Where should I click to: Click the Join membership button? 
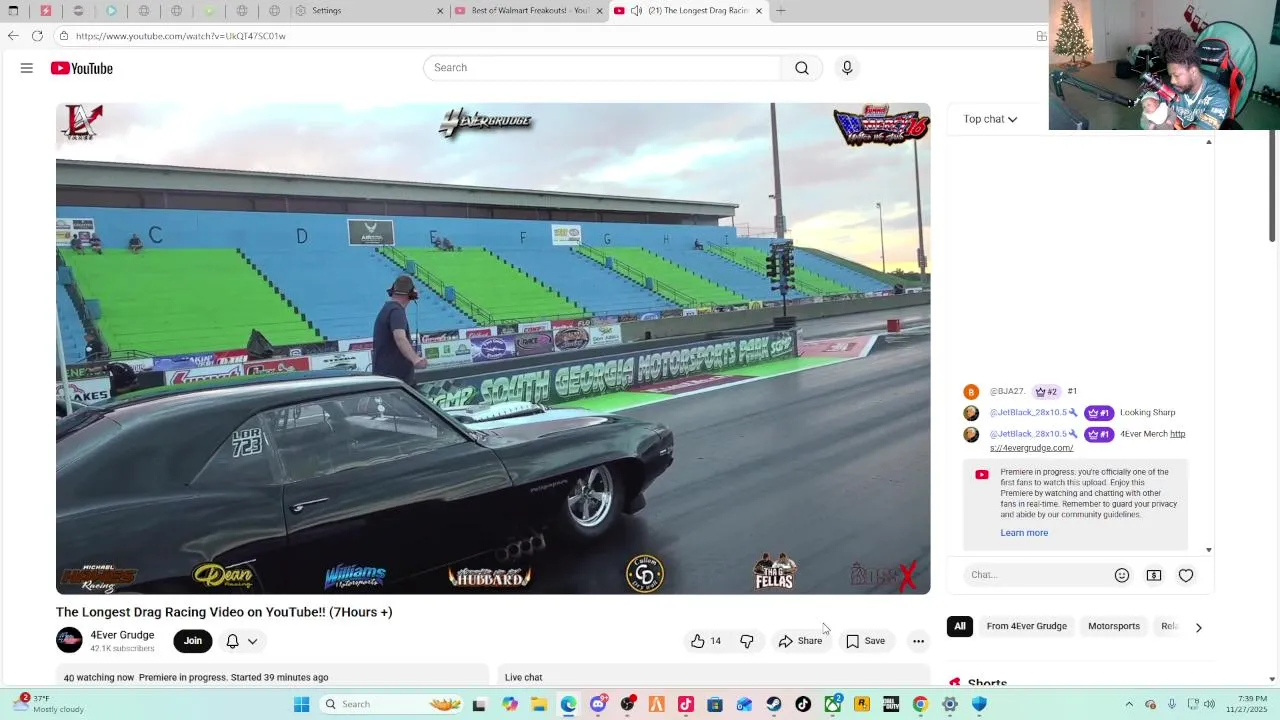pos(193,641)
